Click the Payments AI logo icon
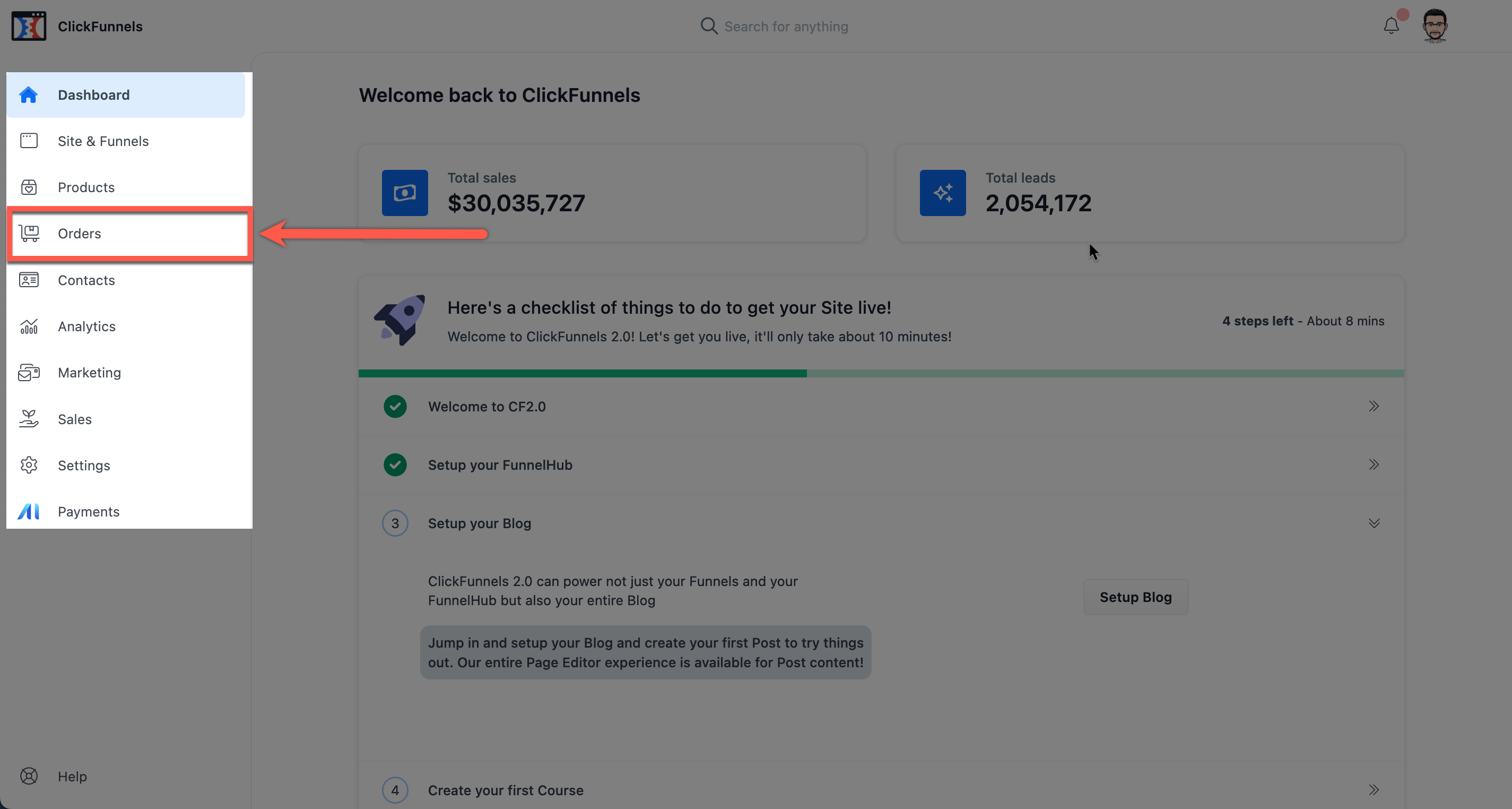 click(x=29, y=511)
